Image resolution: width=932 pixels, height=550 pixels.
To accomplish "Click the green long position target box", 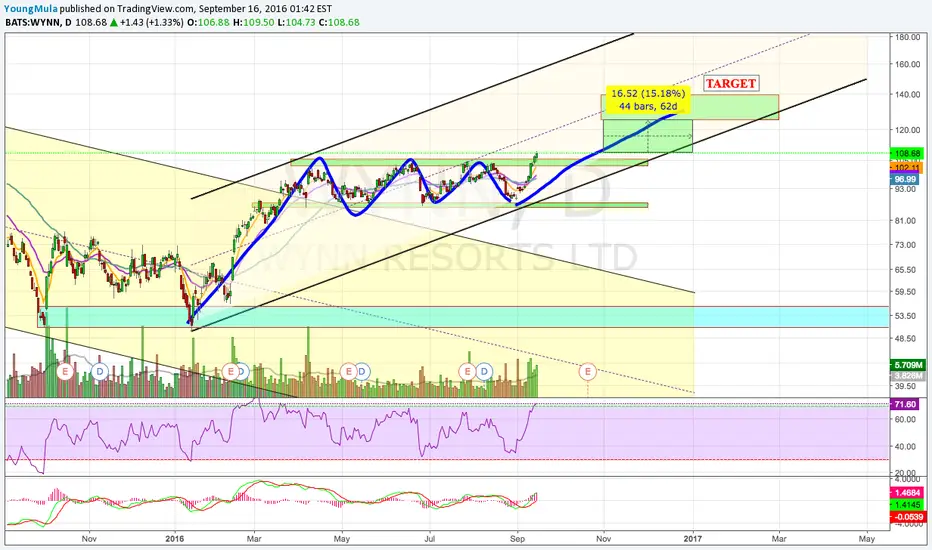I will (647, 136).
